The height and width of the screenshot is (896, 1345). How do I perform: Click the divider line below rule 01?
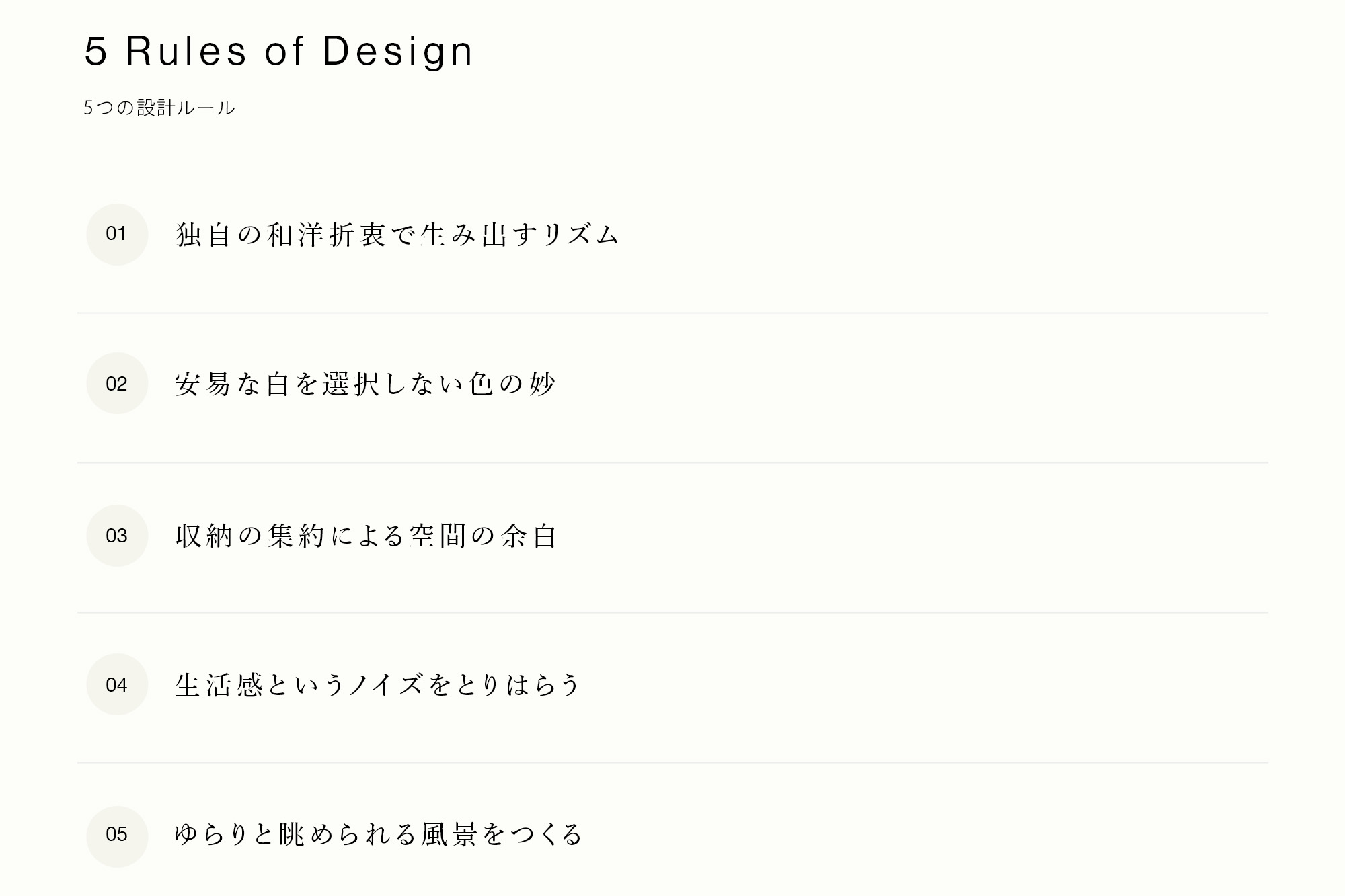[x=672, y=313]
